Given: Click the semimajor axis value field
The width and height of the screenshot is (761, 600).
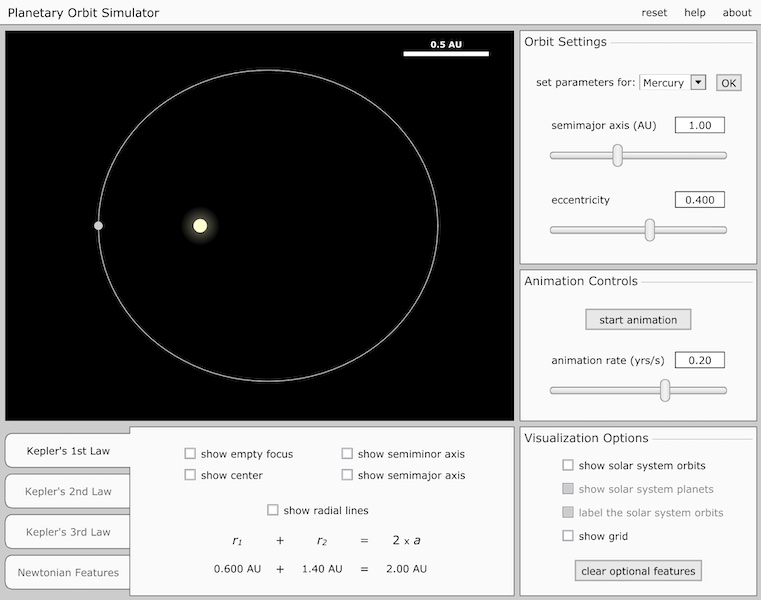Looking at the screenshot, I should tap(699, 125).
